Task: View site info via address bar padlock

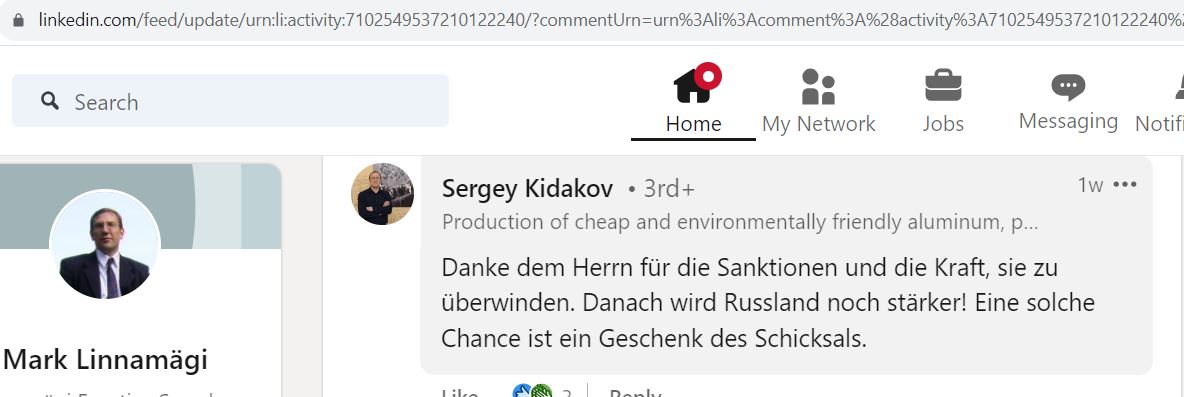Action: (18, 20)
